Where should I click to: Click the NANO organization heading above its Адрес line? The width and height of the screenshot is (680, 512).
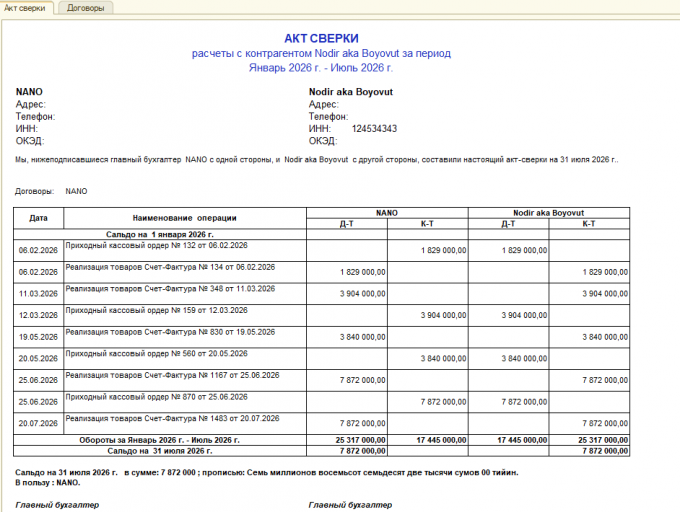[29, 92]
